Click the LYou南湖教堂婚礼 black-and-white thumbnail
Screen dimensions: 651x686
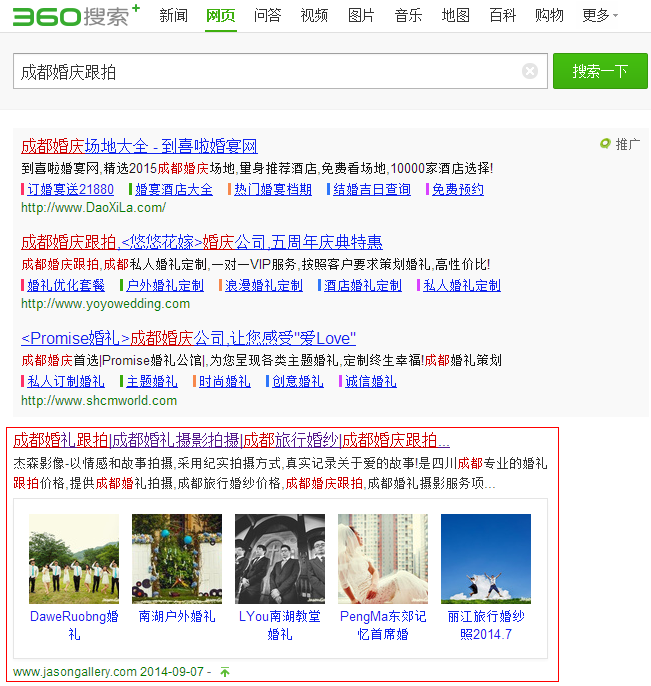[280, 558]
